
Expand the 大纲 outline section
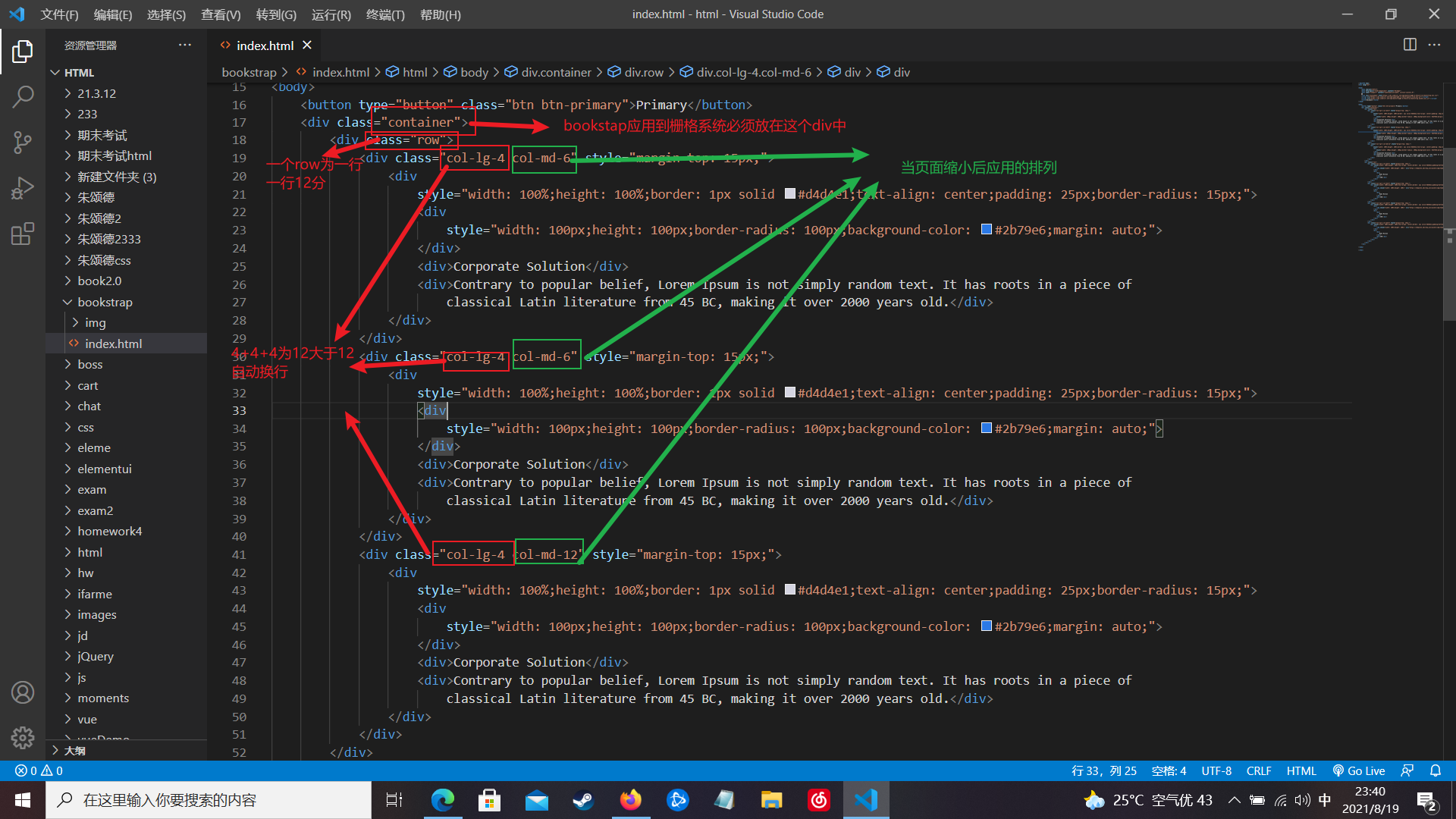[74, 750]
